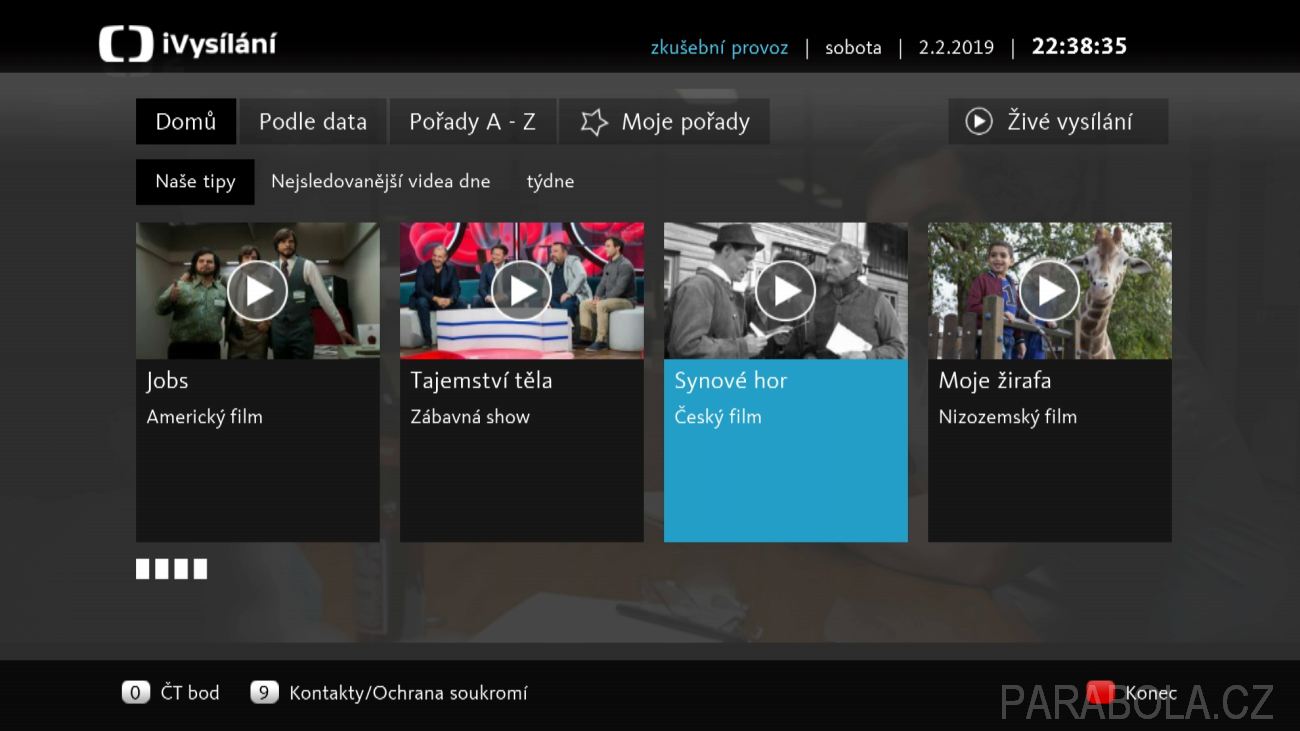Switch to the týdne filter
Viewport: 1300px width, 731px height.
click(x=551, y=182)
